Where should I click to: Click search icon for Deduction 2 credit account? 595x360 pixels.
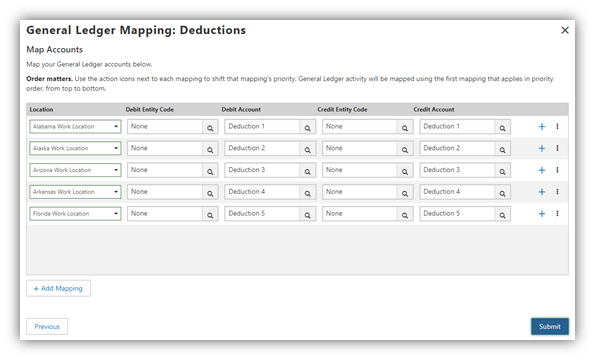[x=502, y=149]
